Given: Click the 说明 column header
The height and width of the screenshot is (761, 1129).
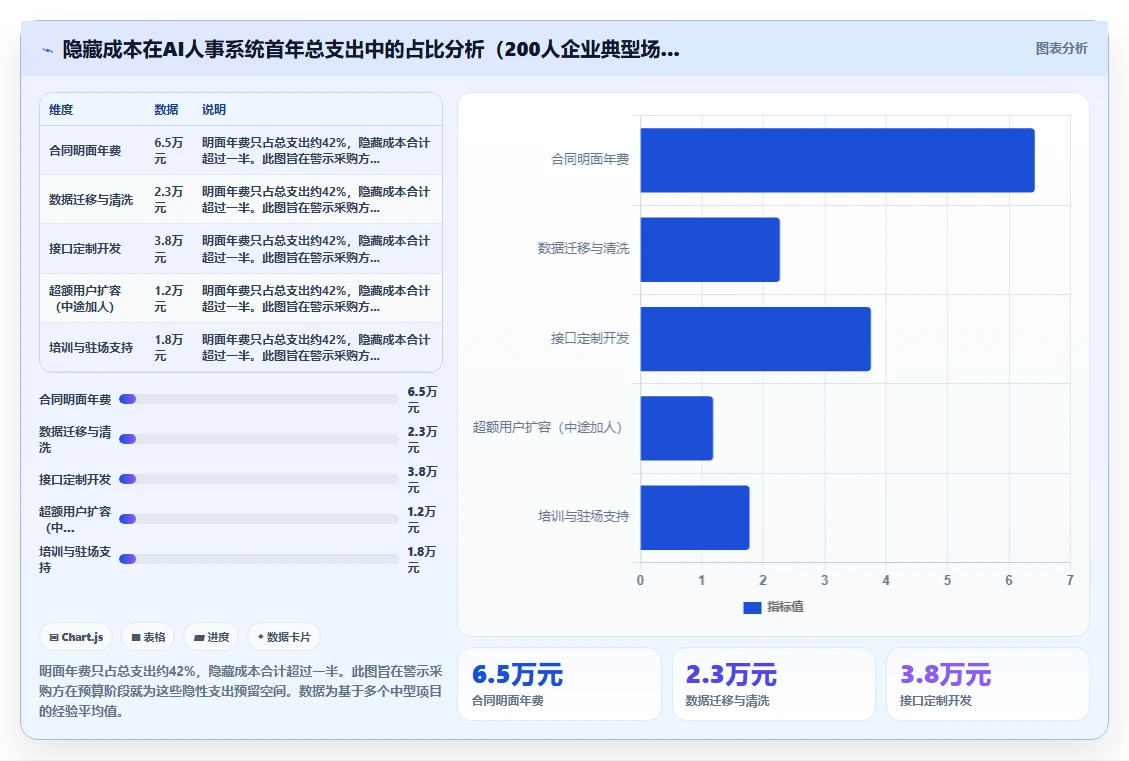Looking at the screenshot, I should point(214,109).
